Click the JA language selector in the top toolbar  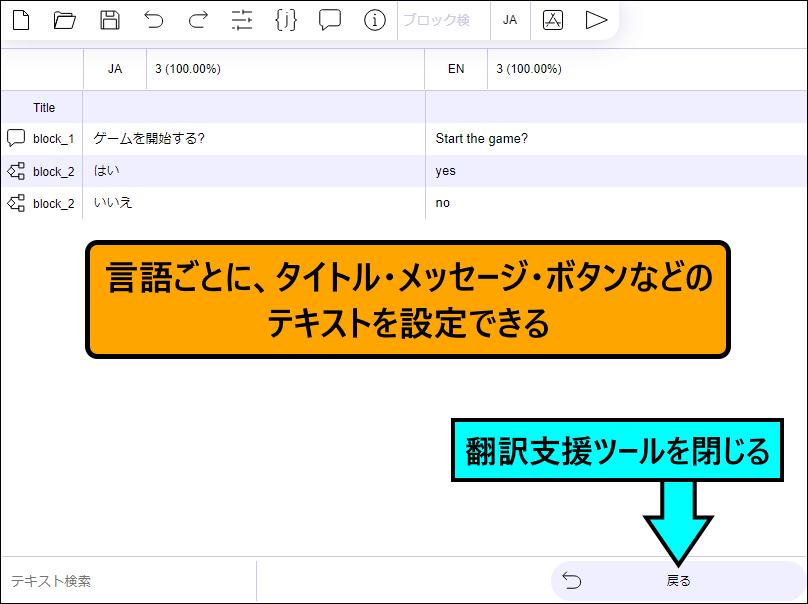pyautogui.click(x=510, y=20)
